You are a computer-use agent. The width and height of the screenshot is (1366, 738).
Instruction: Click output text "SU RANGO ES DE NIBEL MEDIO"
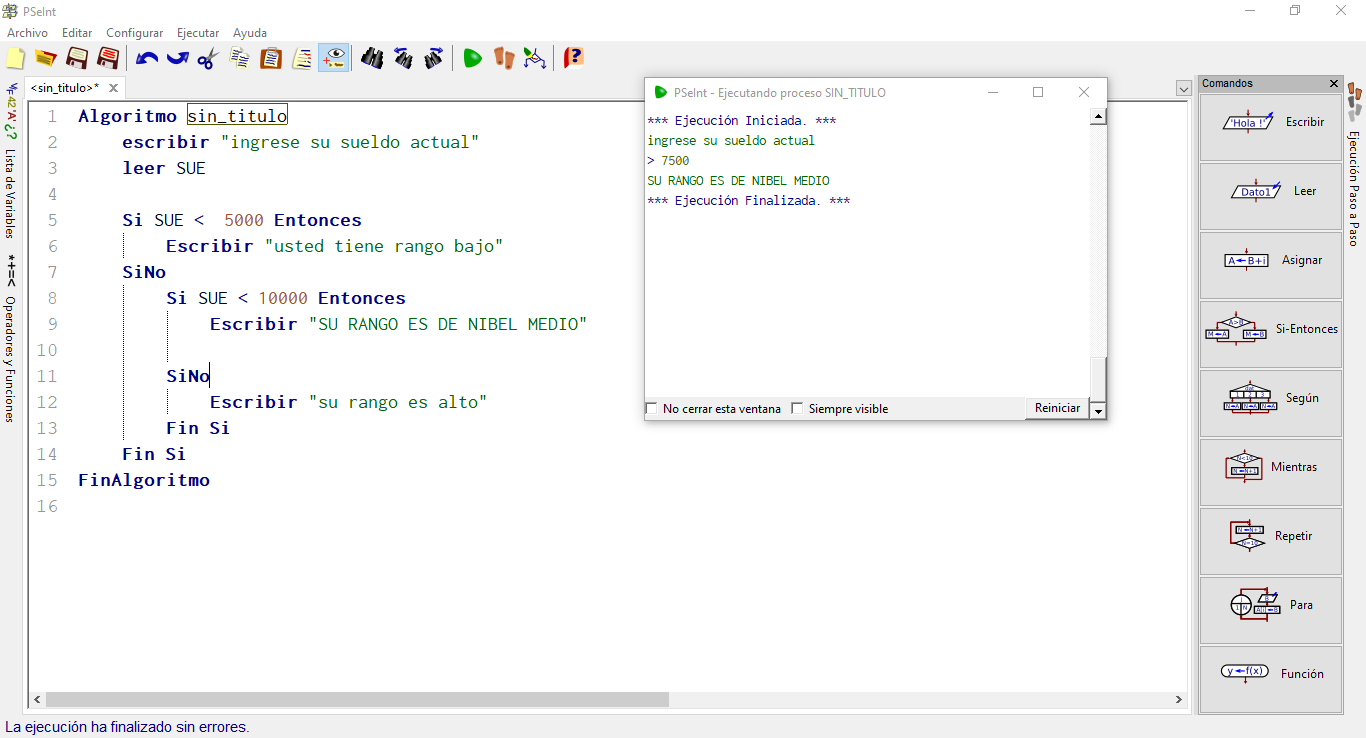point(738,181)
